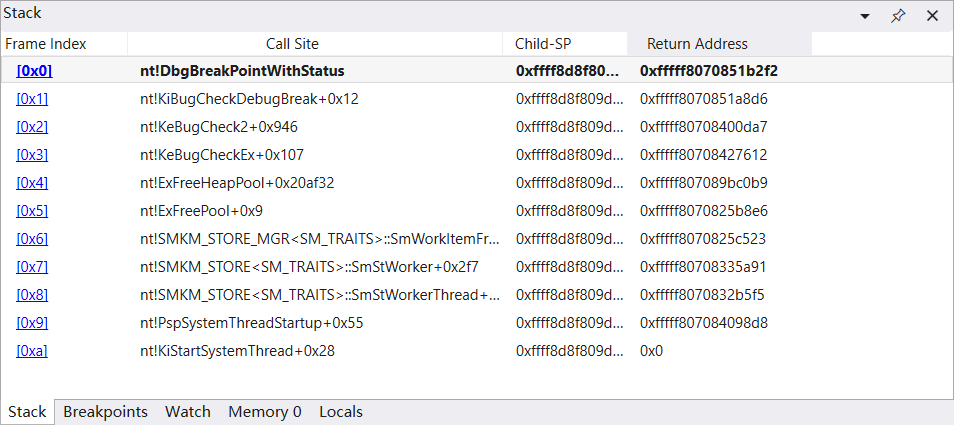Open the Watch tab
This screenshot has width=954, height=425.
click(188, 412)
